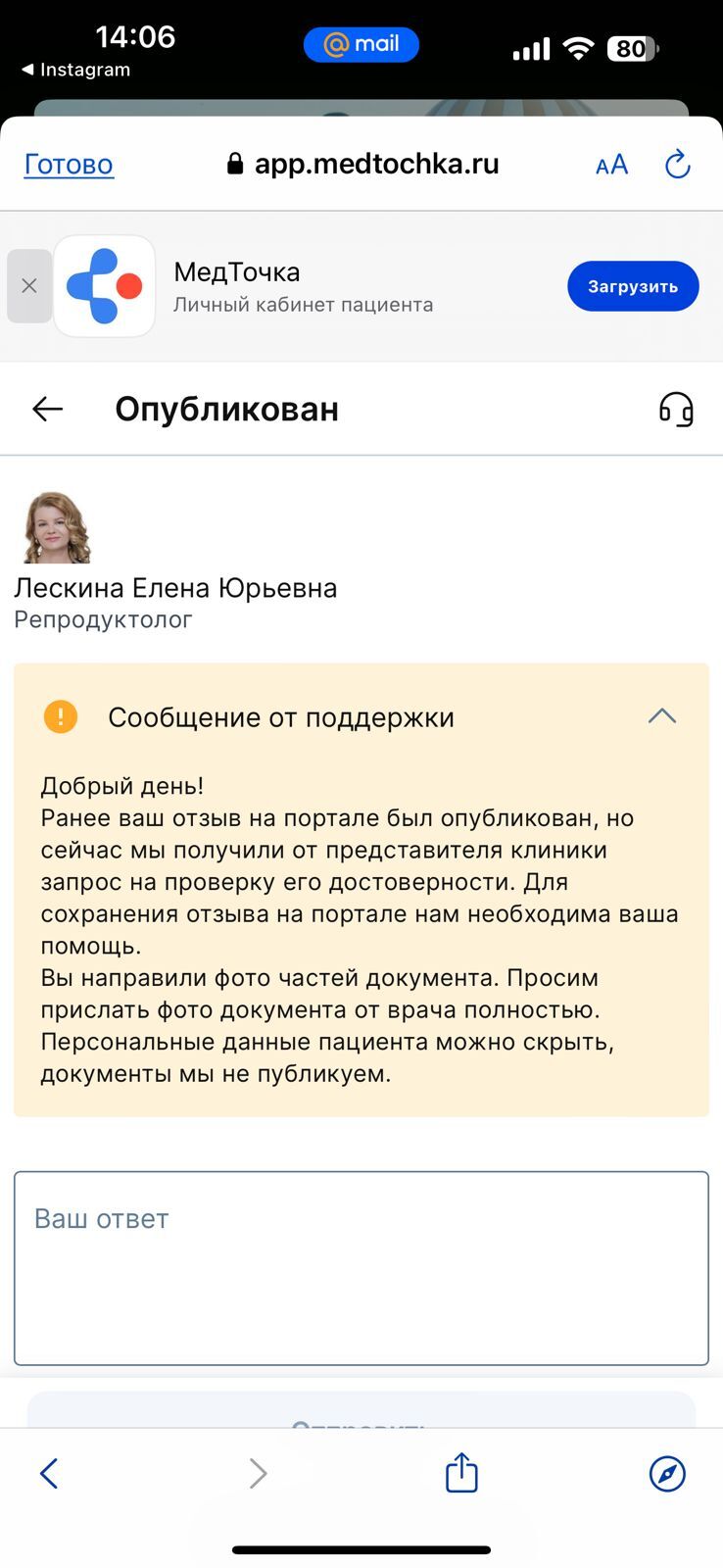Screen dimensions: 723x1568
Task: Tap the orange warning exclamation icon
Action: [61, 716]
